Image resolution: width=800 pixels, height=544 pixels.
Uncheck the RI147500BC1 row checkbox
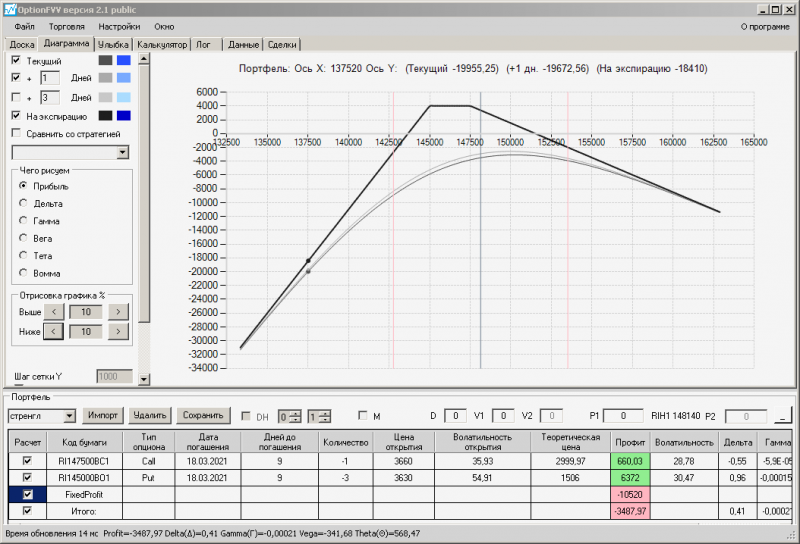27,460
